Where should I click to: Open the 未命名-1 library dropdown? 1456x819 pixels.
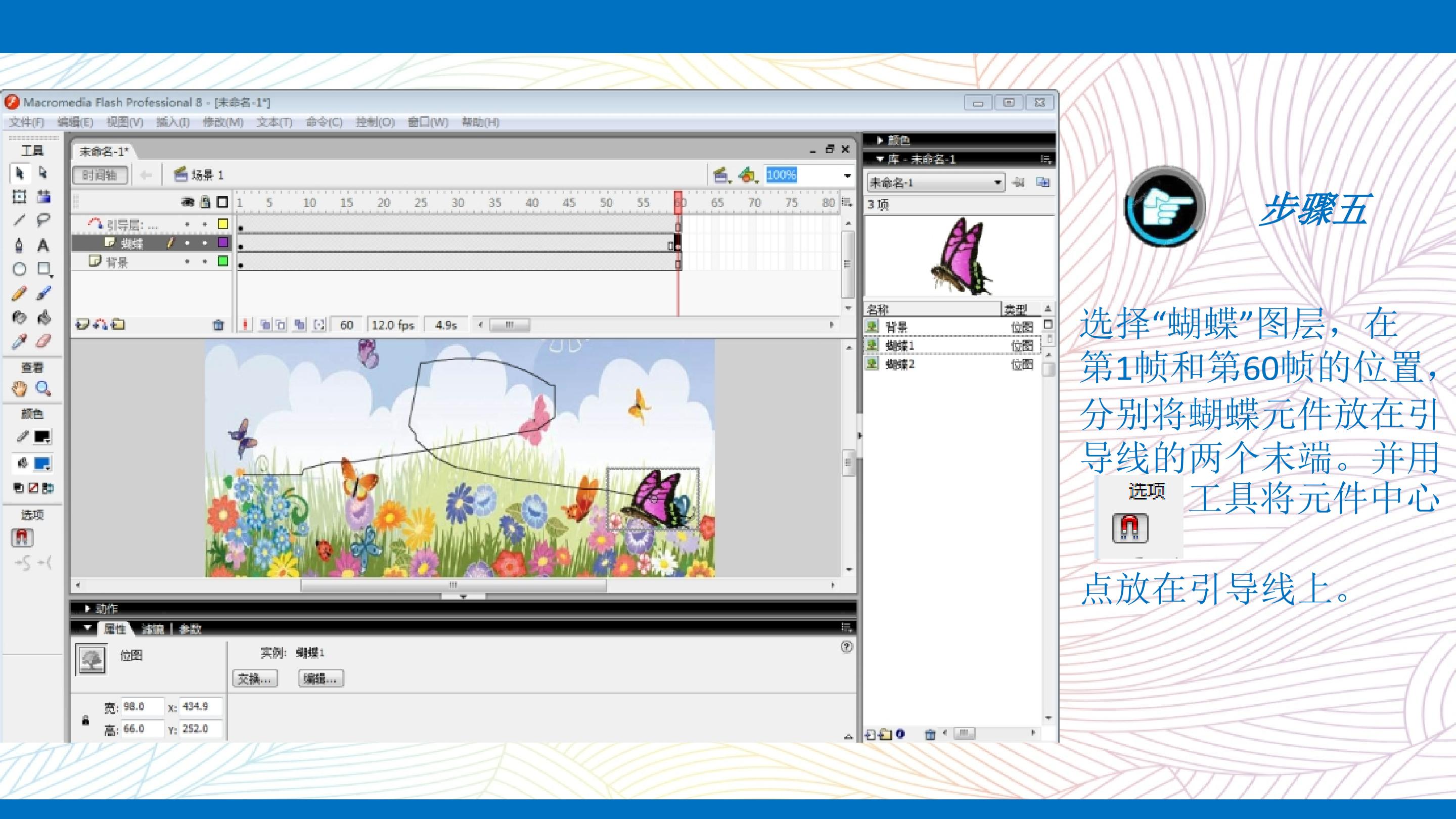997,183
